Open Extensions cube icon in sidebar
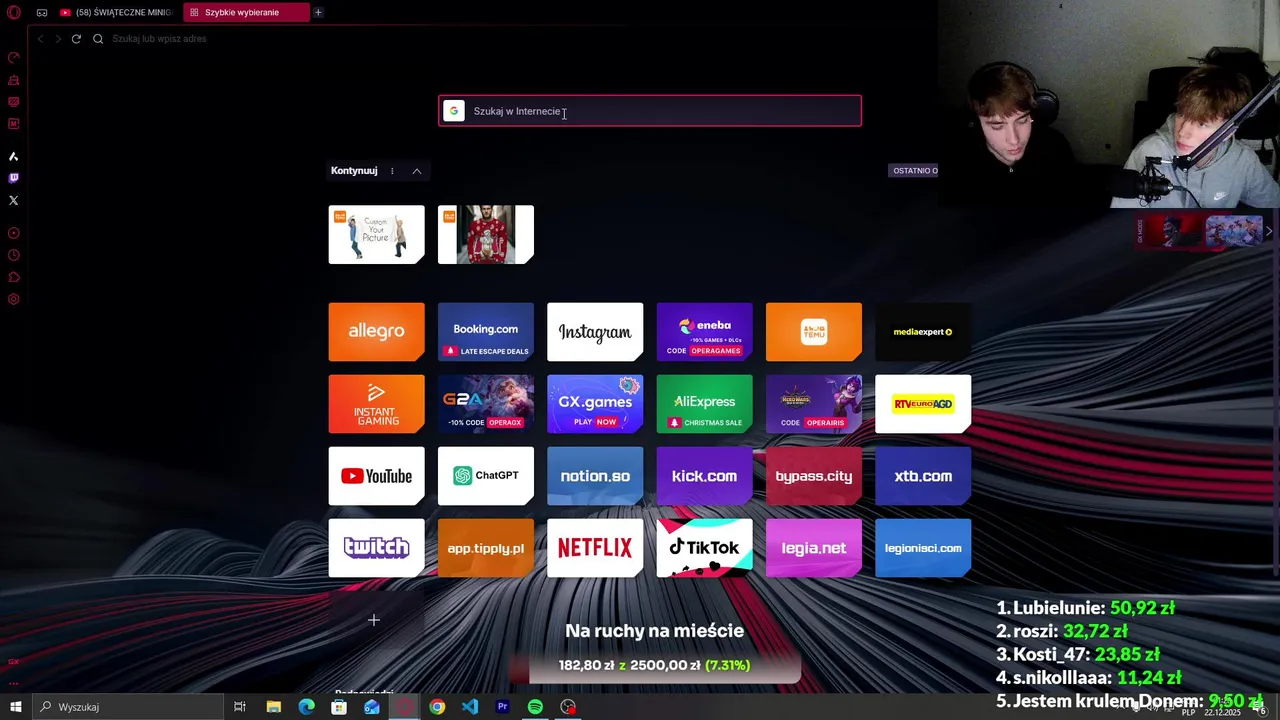 tap(14, 277)
